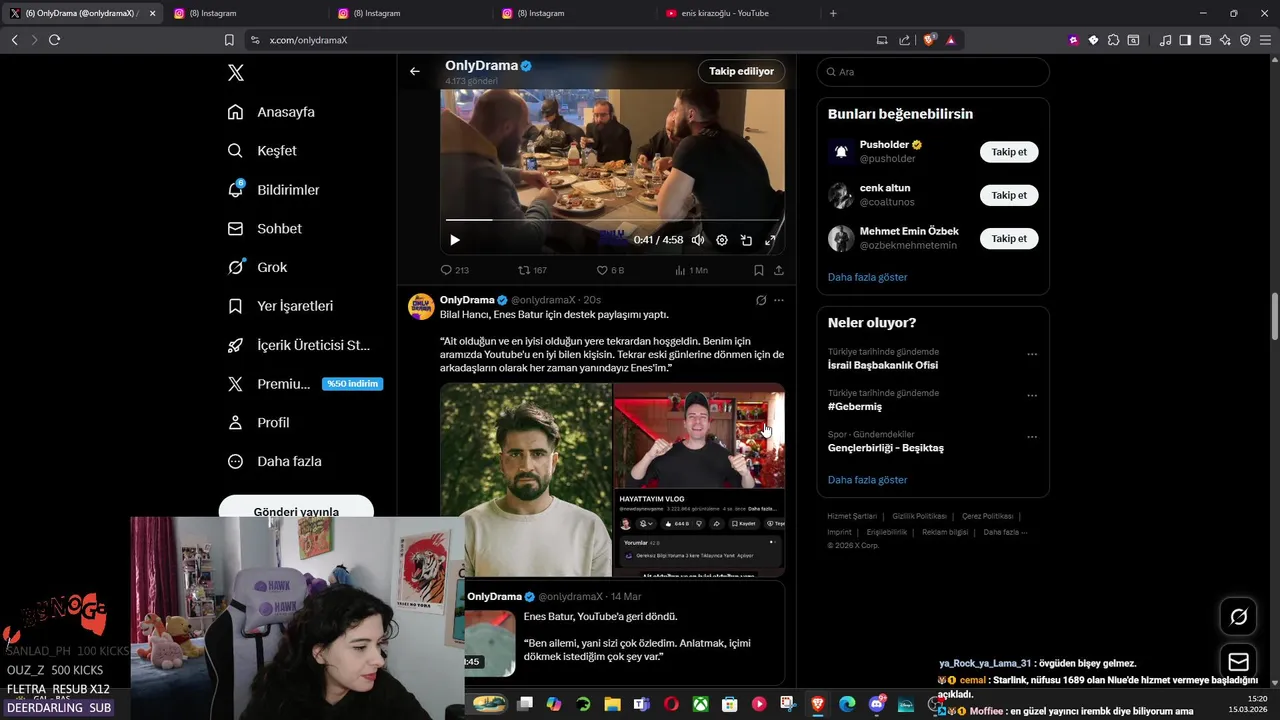
Task: Open Hizmet Şartları footer link
Action: point(852,516)
